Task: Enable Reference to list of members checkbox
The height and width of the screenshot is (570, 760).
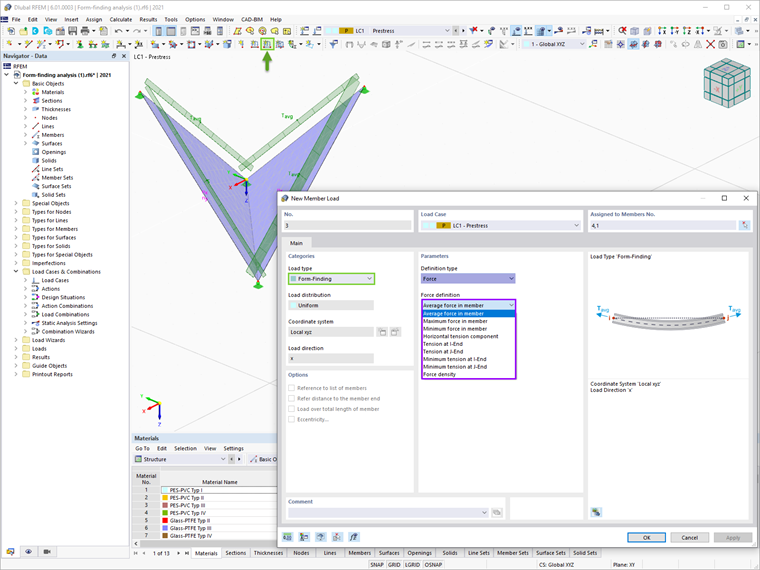Action: (291, 388)
